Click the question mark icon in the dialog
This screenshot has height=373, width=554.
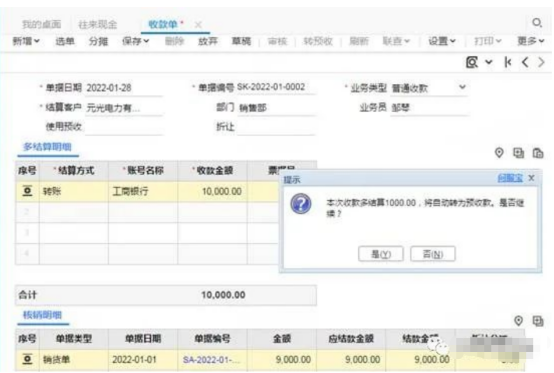coord(301,204)
